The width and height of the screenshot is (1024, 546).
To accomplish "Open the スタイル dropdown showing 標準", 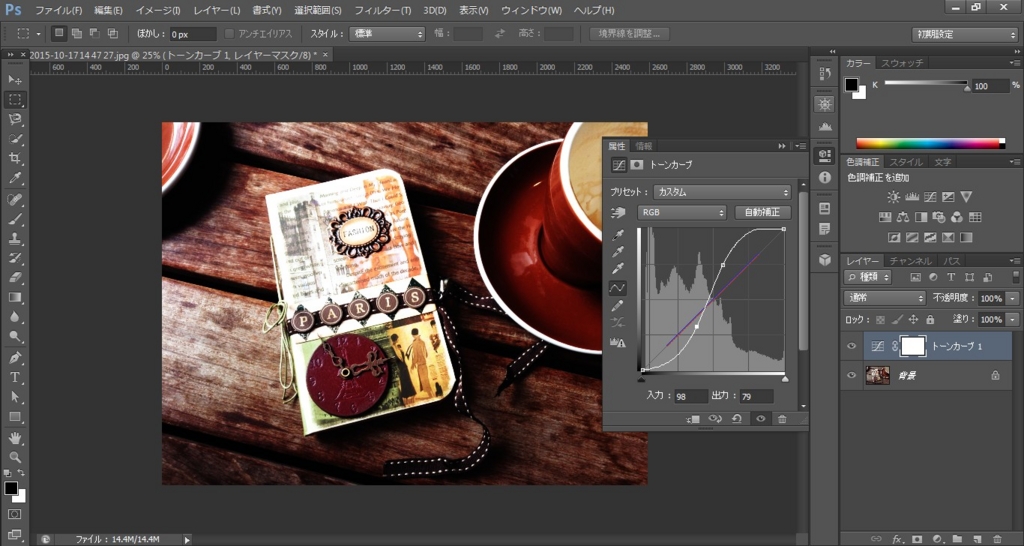I will (x=387, y=33).
